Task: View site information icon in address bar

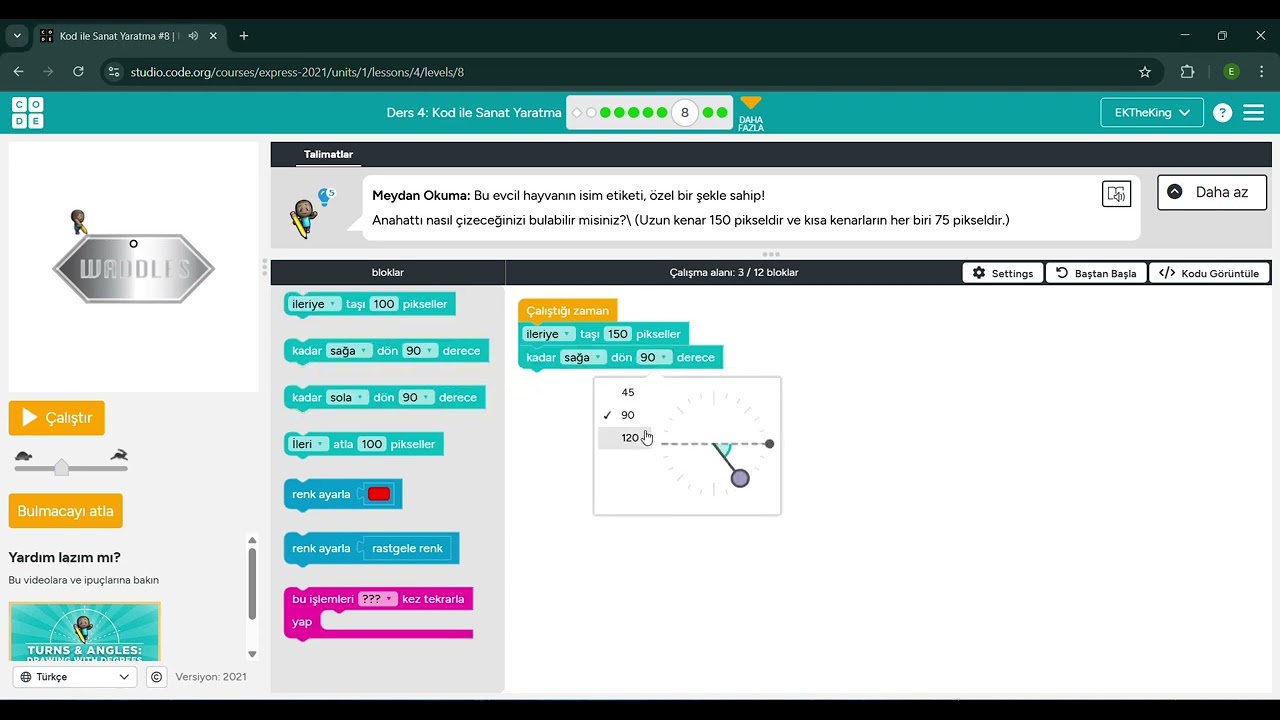Action: 113,72
